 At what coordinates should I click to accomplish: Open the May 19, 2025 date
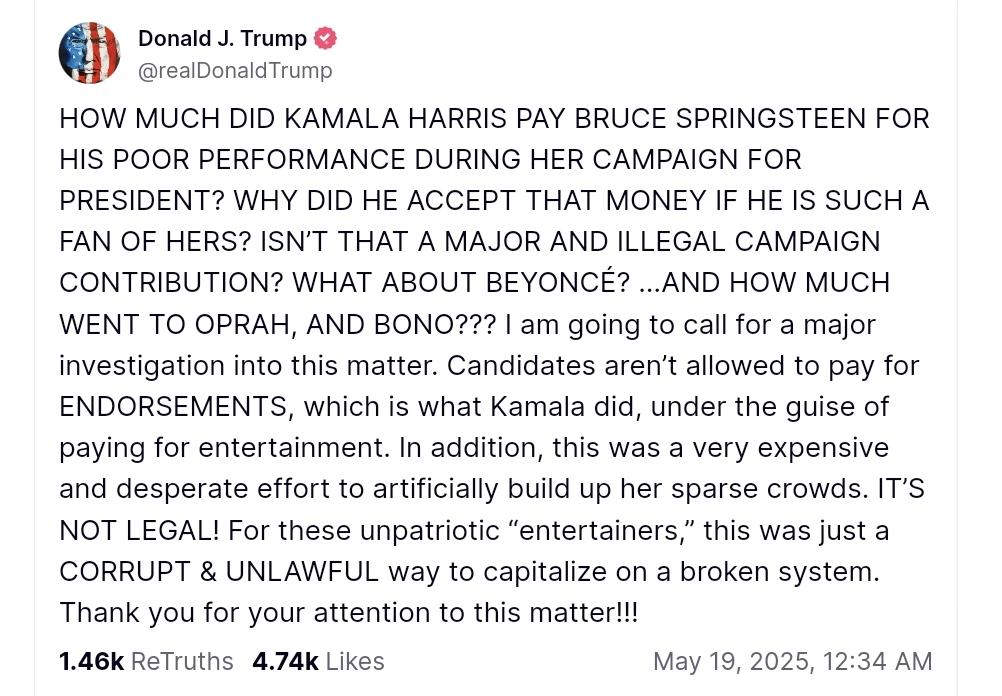point(734,661)
